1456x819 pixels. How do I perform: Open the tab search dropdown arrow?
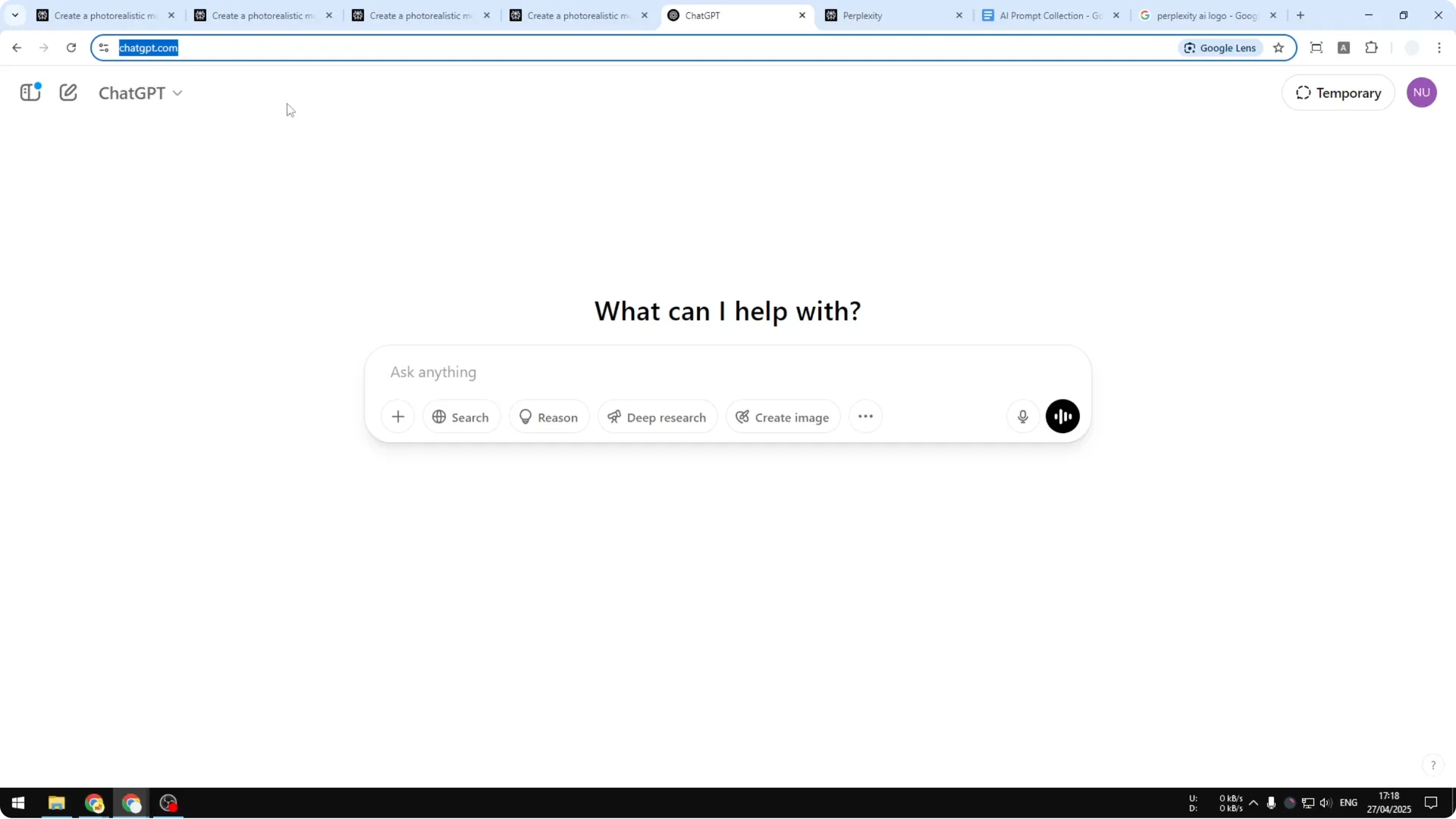pos(15,14)
